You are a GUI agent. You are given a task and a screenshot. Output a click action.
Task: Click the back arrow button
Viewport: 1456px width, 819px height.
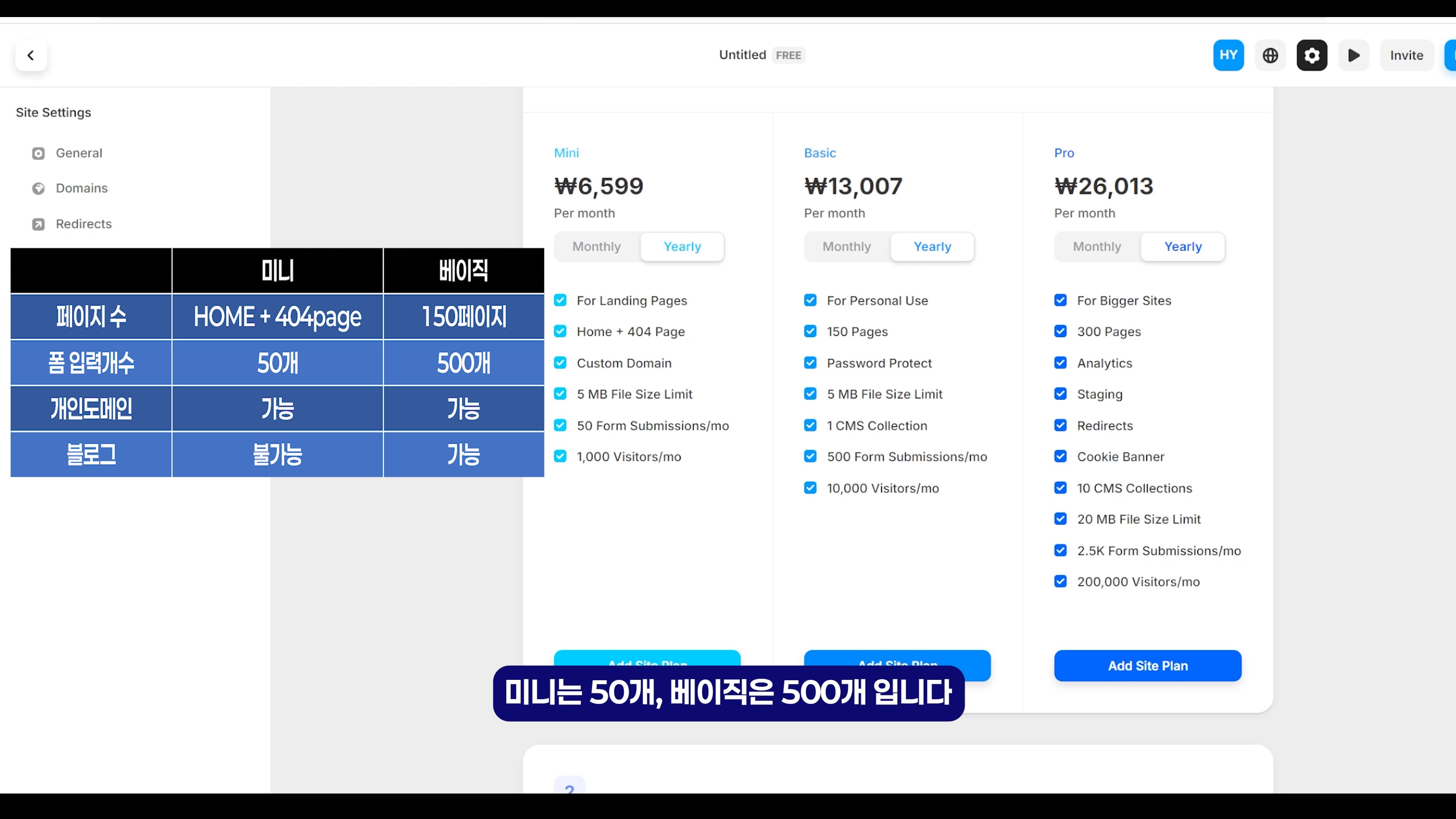coord(31,55)
